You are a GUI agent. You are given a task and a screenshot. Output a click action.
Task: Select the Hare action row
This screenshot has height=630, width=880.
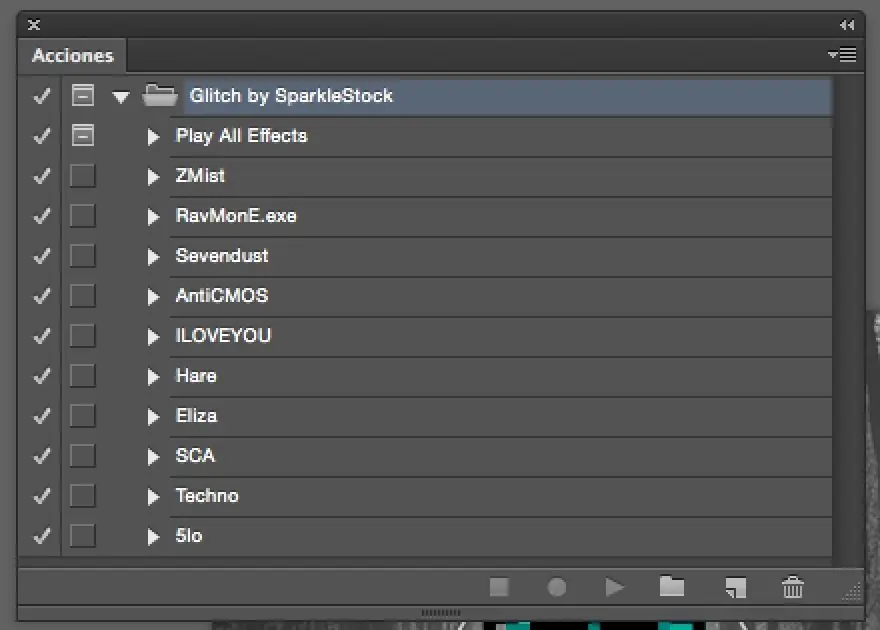[x=501, y=376]
